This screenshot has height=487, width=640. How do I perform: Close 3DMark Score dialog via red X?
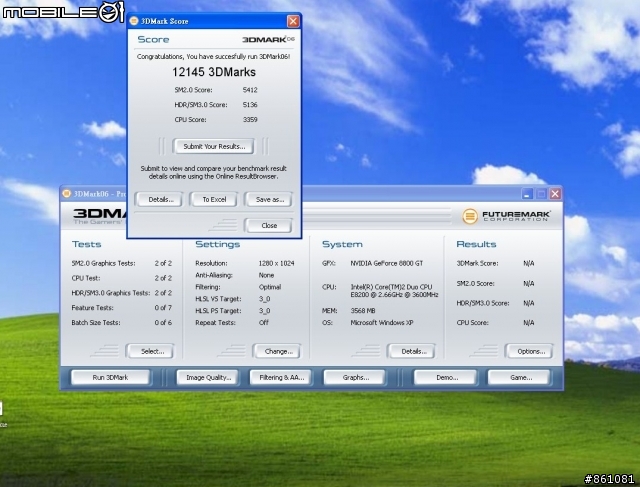[293, 21]
